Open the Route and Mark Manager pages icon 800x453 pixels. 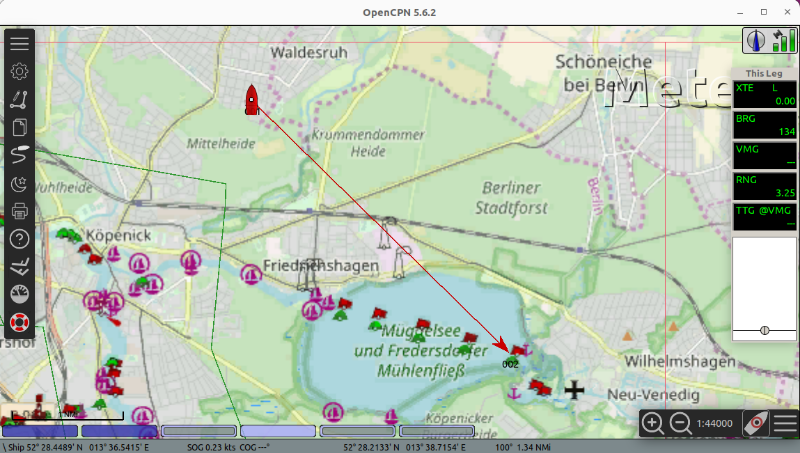tap(19, 127)
